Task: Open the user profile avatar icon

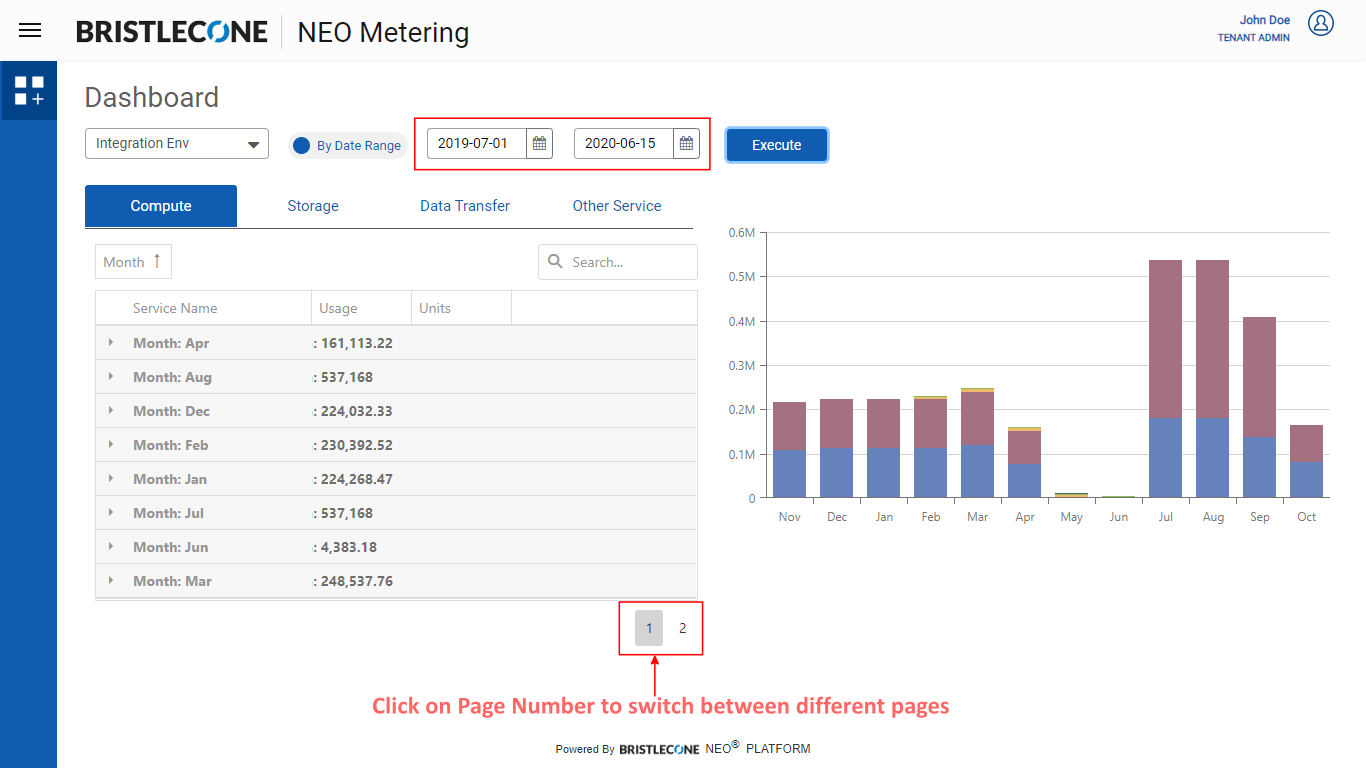Action: click(1321, 24)
